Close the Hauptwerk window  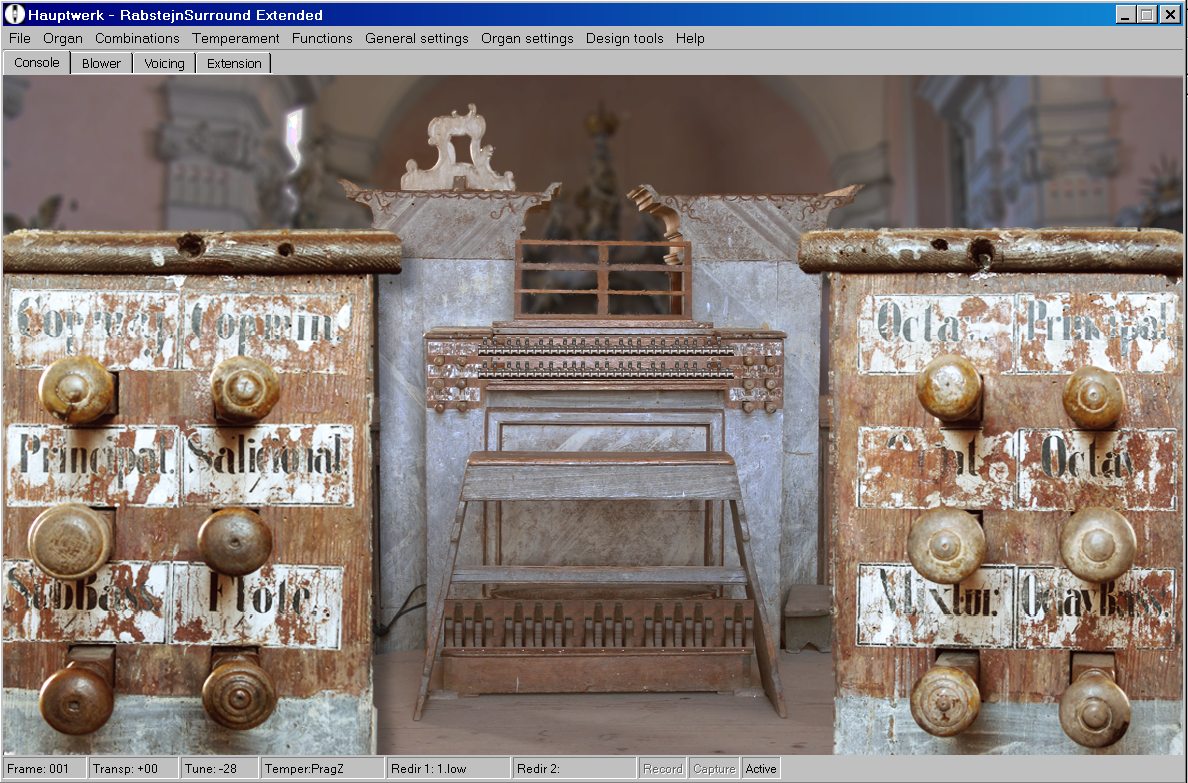[x=1169, y=14]
